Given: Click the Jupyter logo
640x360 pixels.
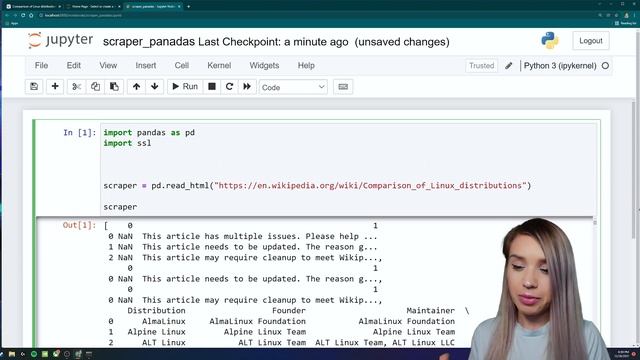Looking at the screenshot, I should [60, 40].
